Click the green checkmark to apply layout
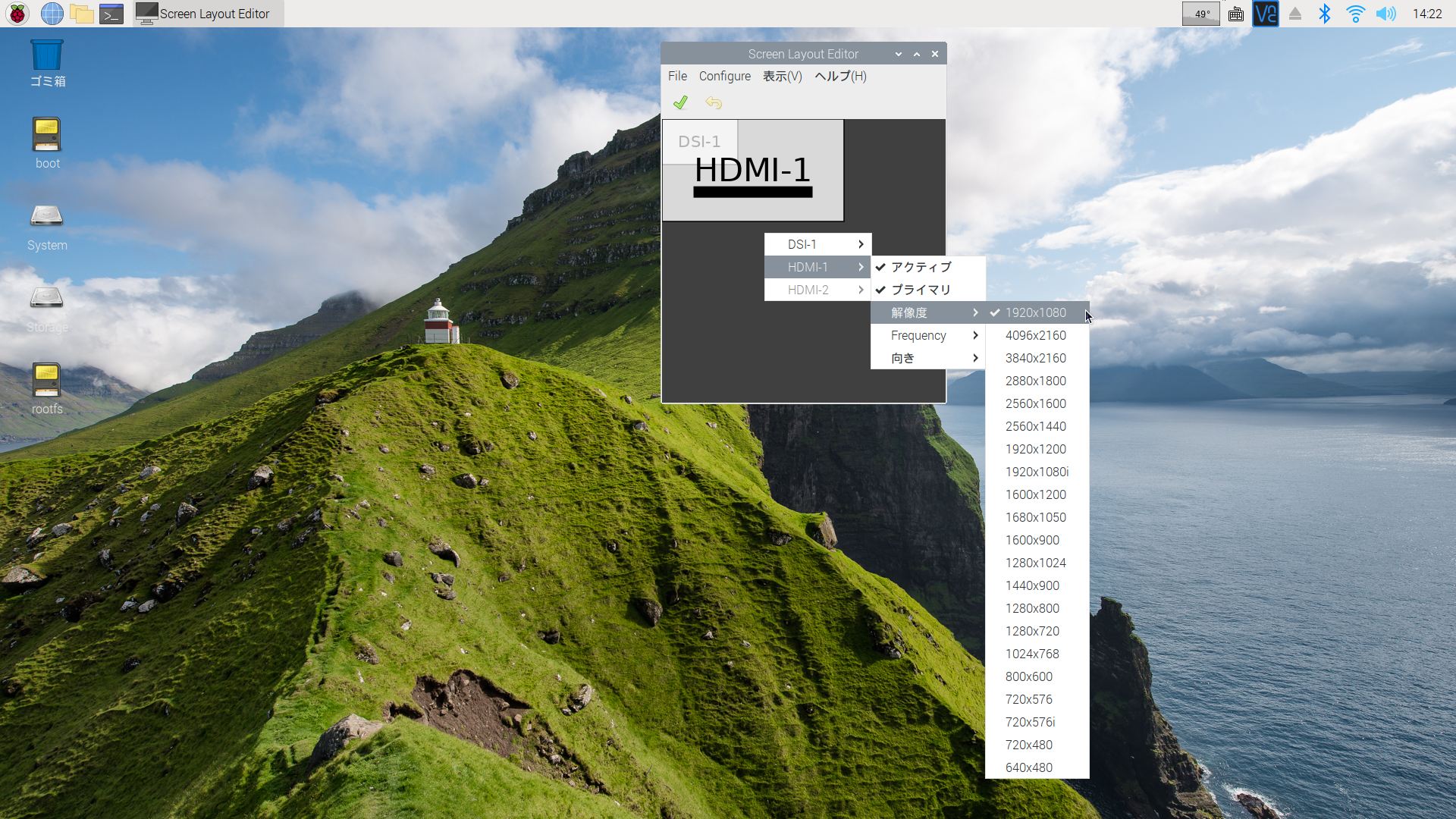The width and height of the screenshot is (1456, 819). coord(680,102)
